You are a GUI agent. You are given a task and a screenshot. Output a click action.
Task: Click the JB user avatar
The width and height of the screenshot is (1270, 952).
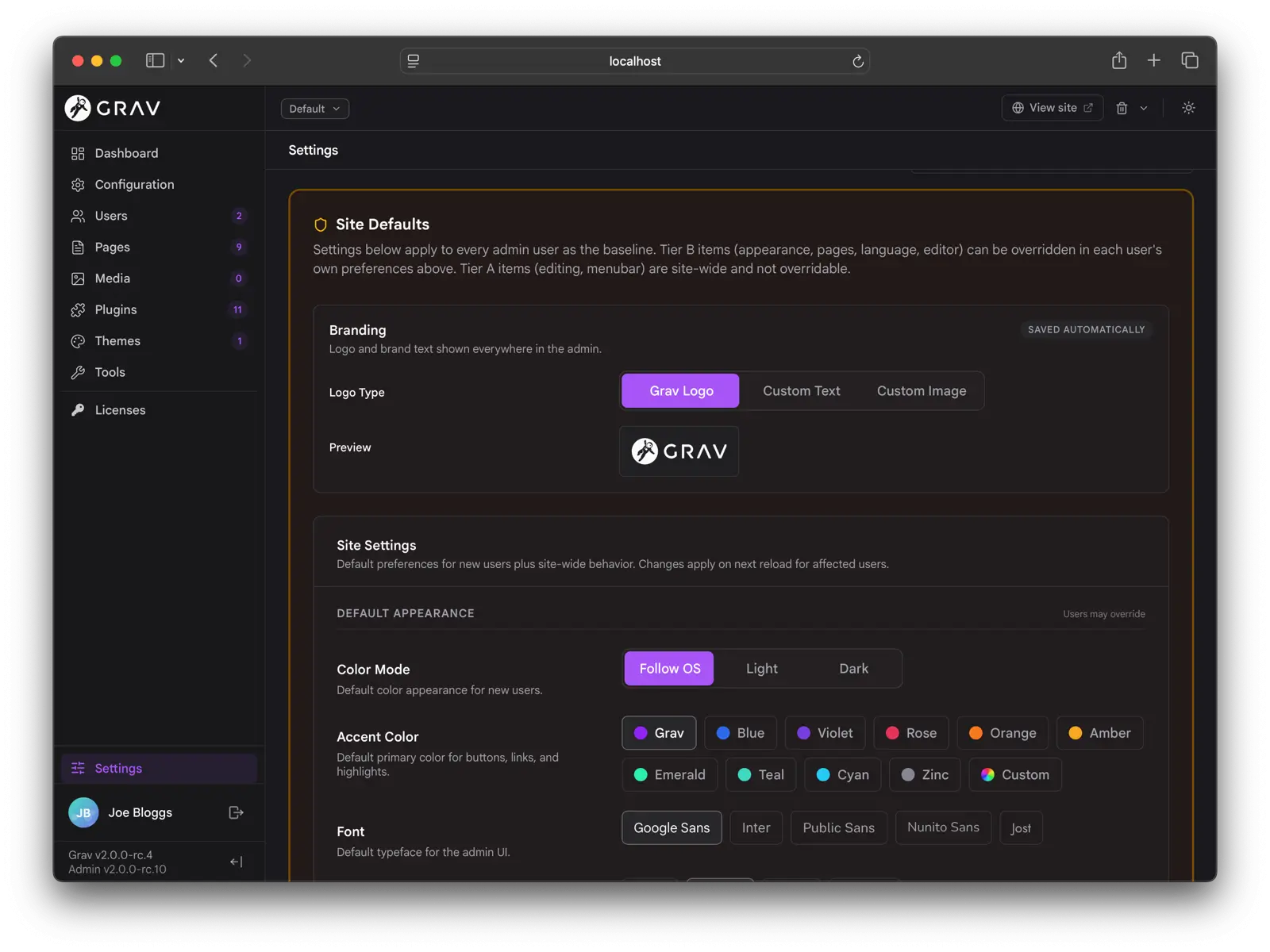point(83,812)
